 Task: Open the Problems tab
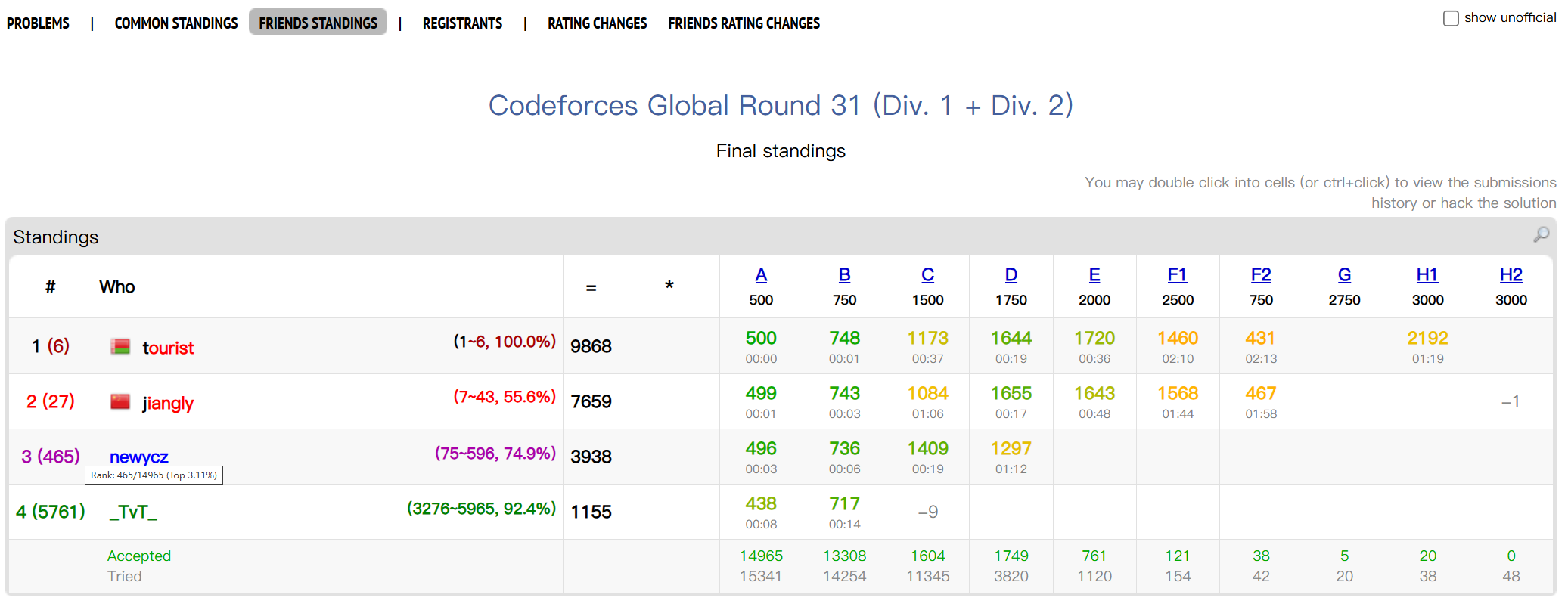pyautogui.click(x=38, y=23)
